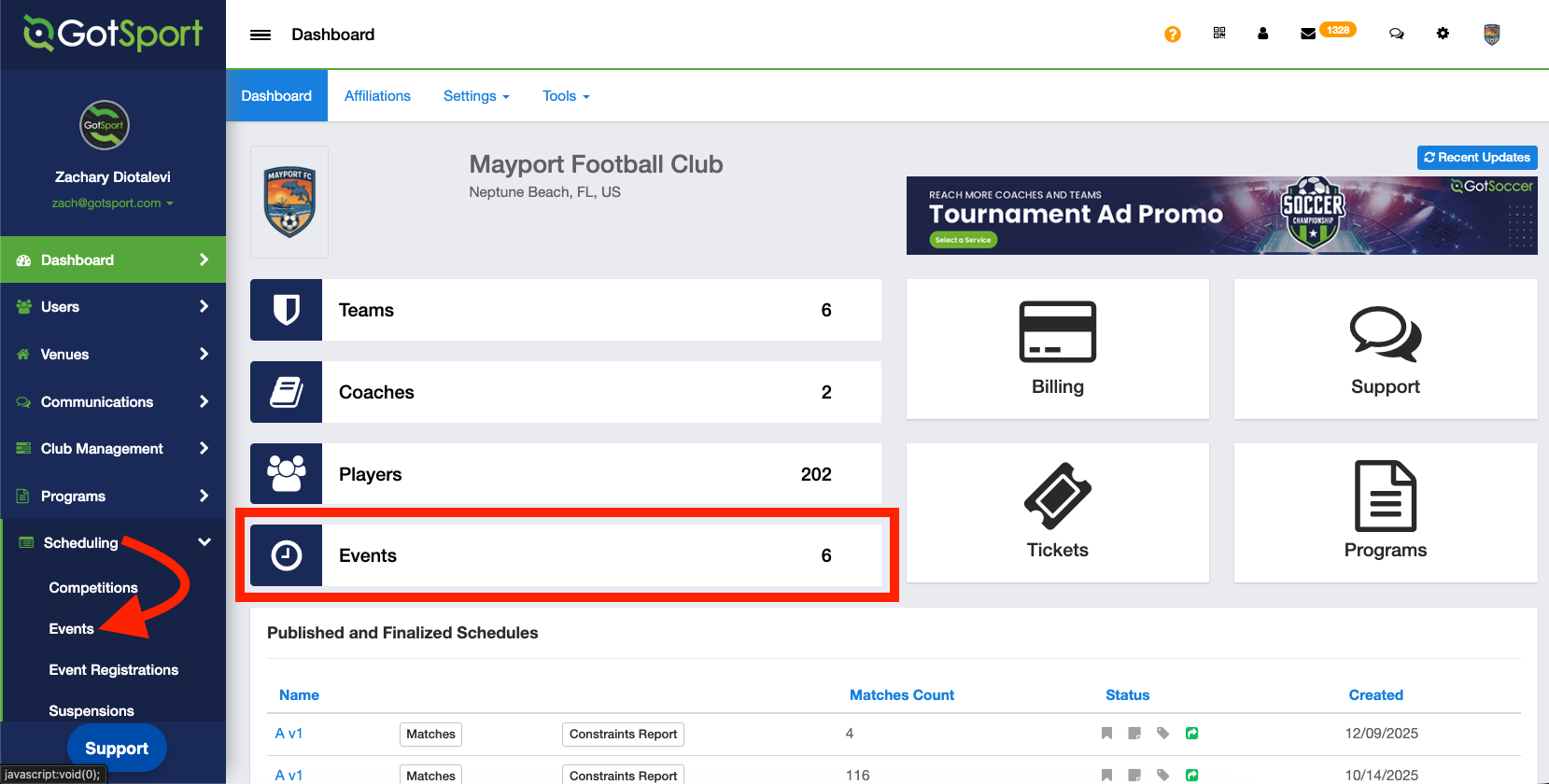The width and height of the screenshot is (1549, 784).
Task: Click the green share icon for first schedule
Action: click(x=1191, y=734)
